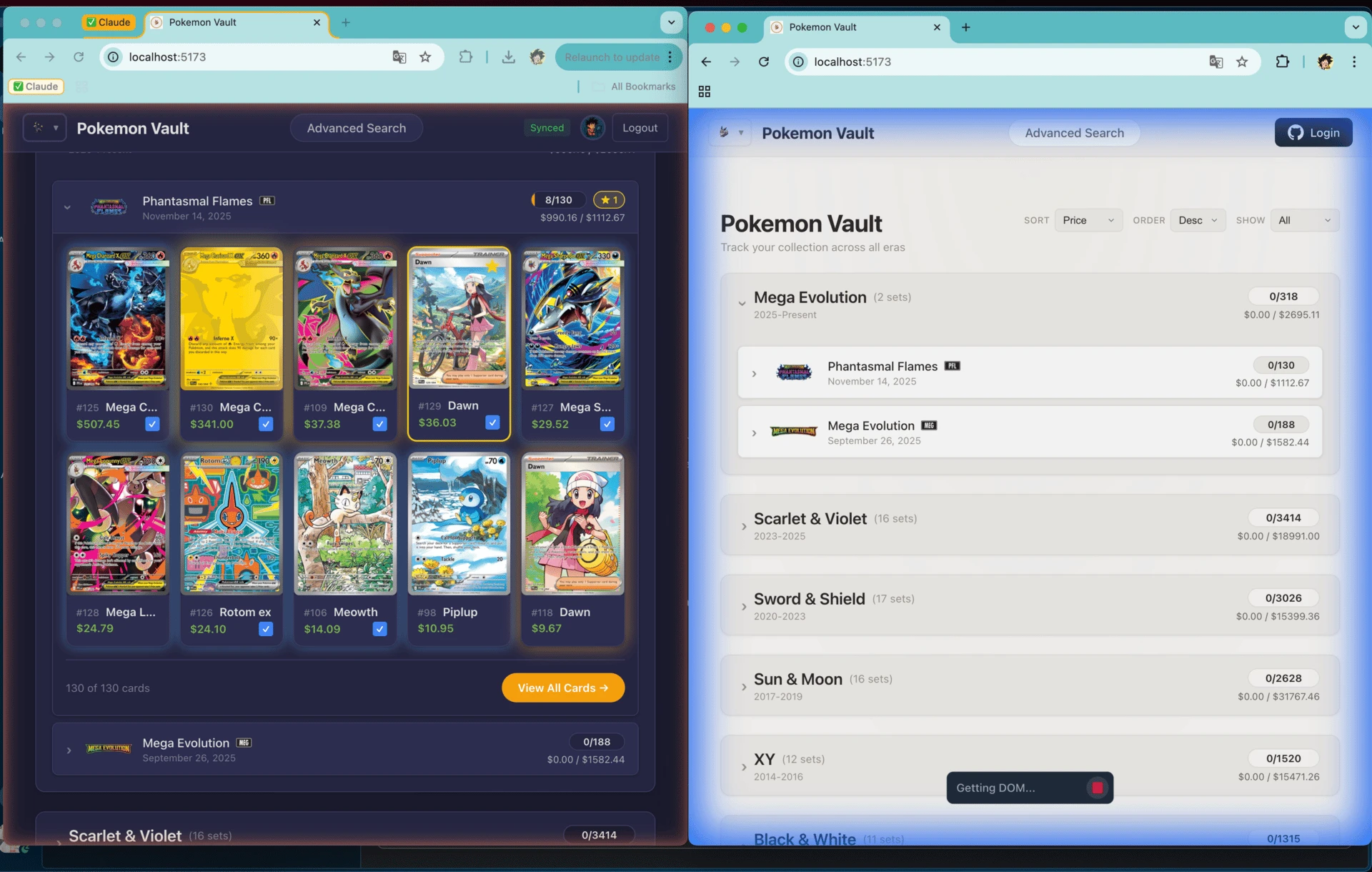The width and height of the screenshot is (1372, 872).
Task: Open the Piplup #98 card thumbnail
Action: (x=459, y=524)
